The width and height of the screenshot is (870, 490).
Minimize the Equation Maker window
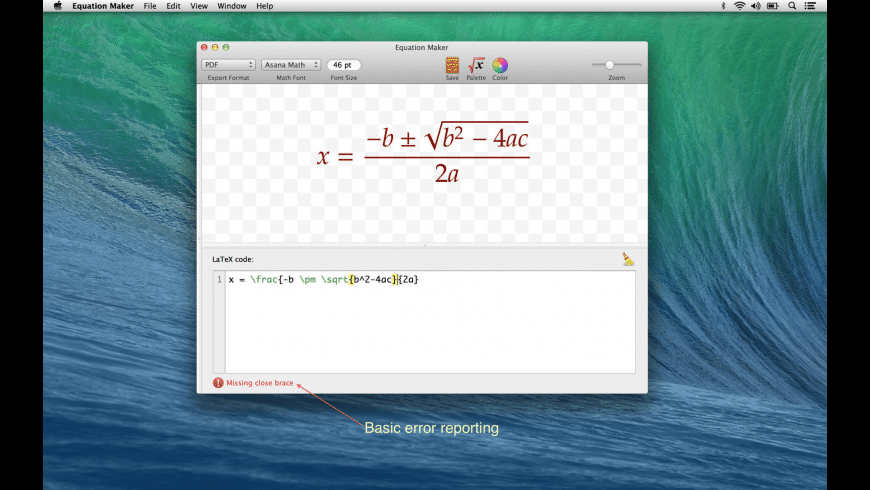(x=215, y=48)
